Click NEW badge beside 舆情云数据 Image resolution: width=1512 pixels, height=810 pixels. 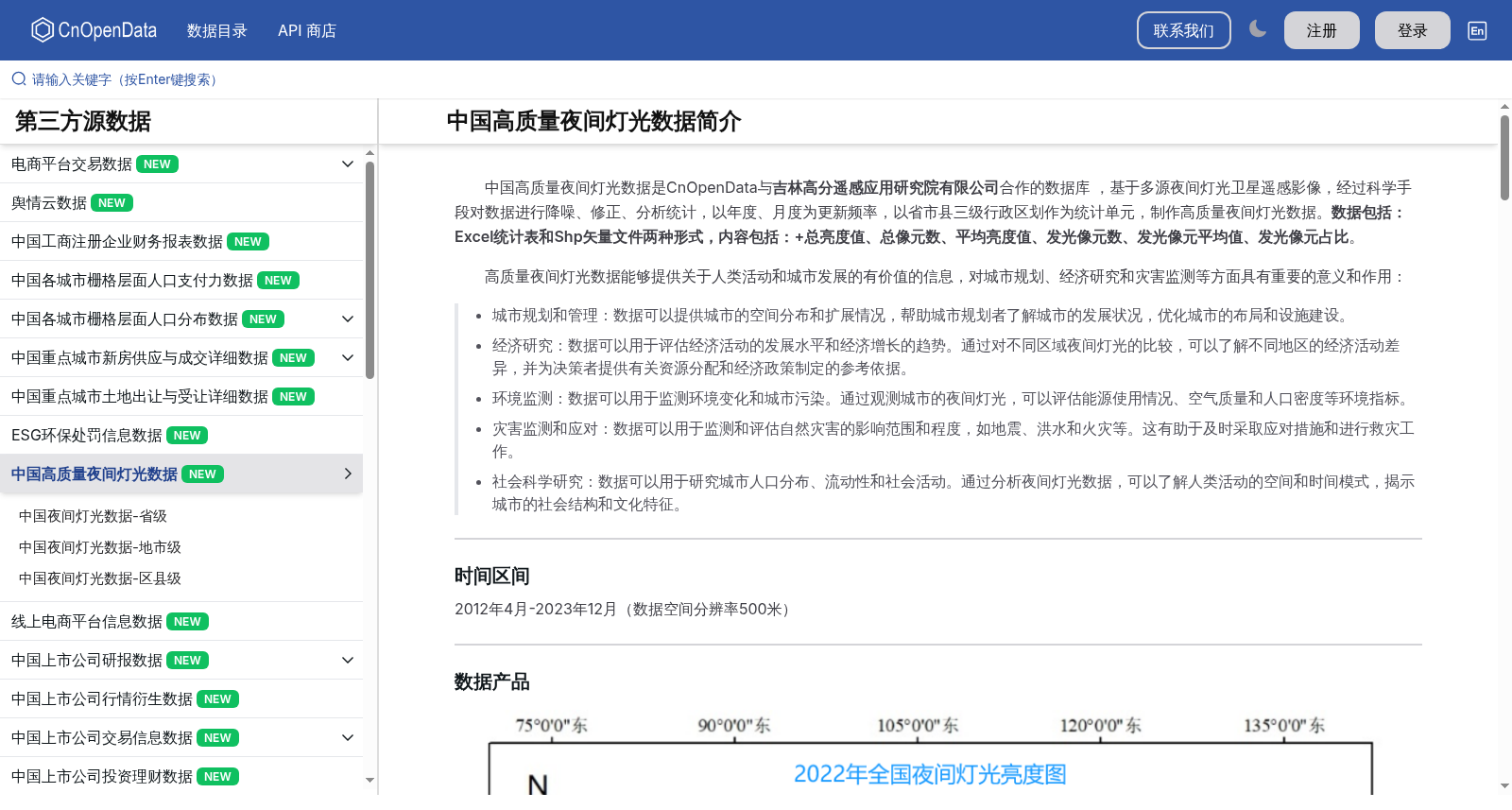[112, 203]
